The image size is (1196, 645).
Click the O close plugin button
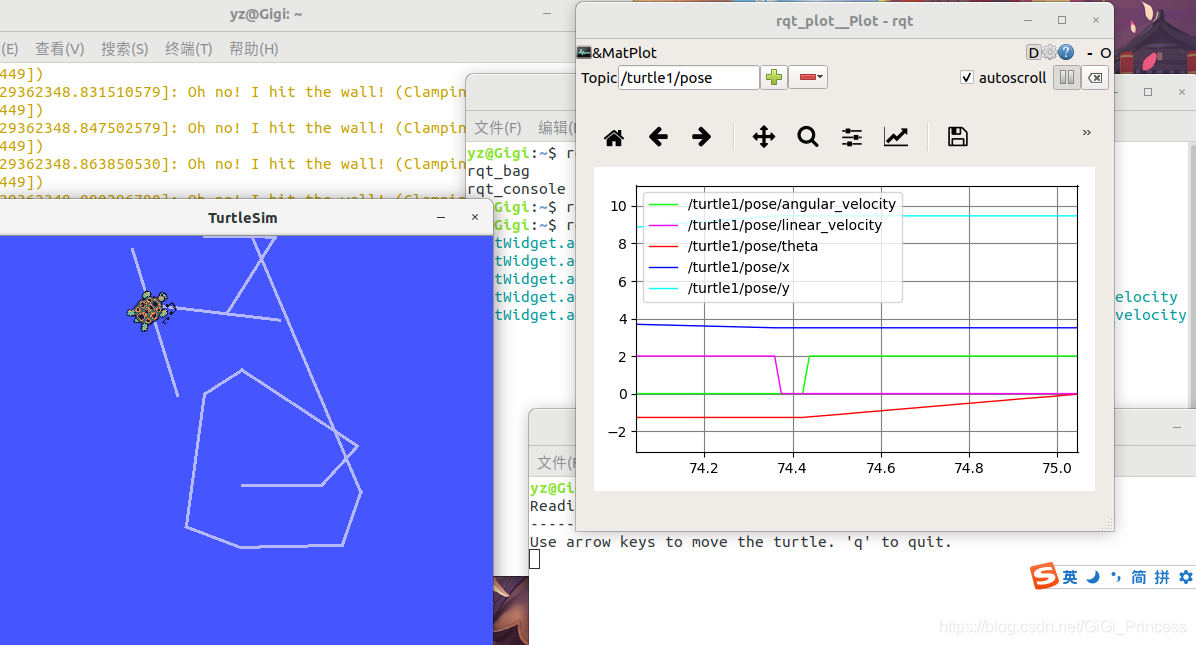point(1104,53)
